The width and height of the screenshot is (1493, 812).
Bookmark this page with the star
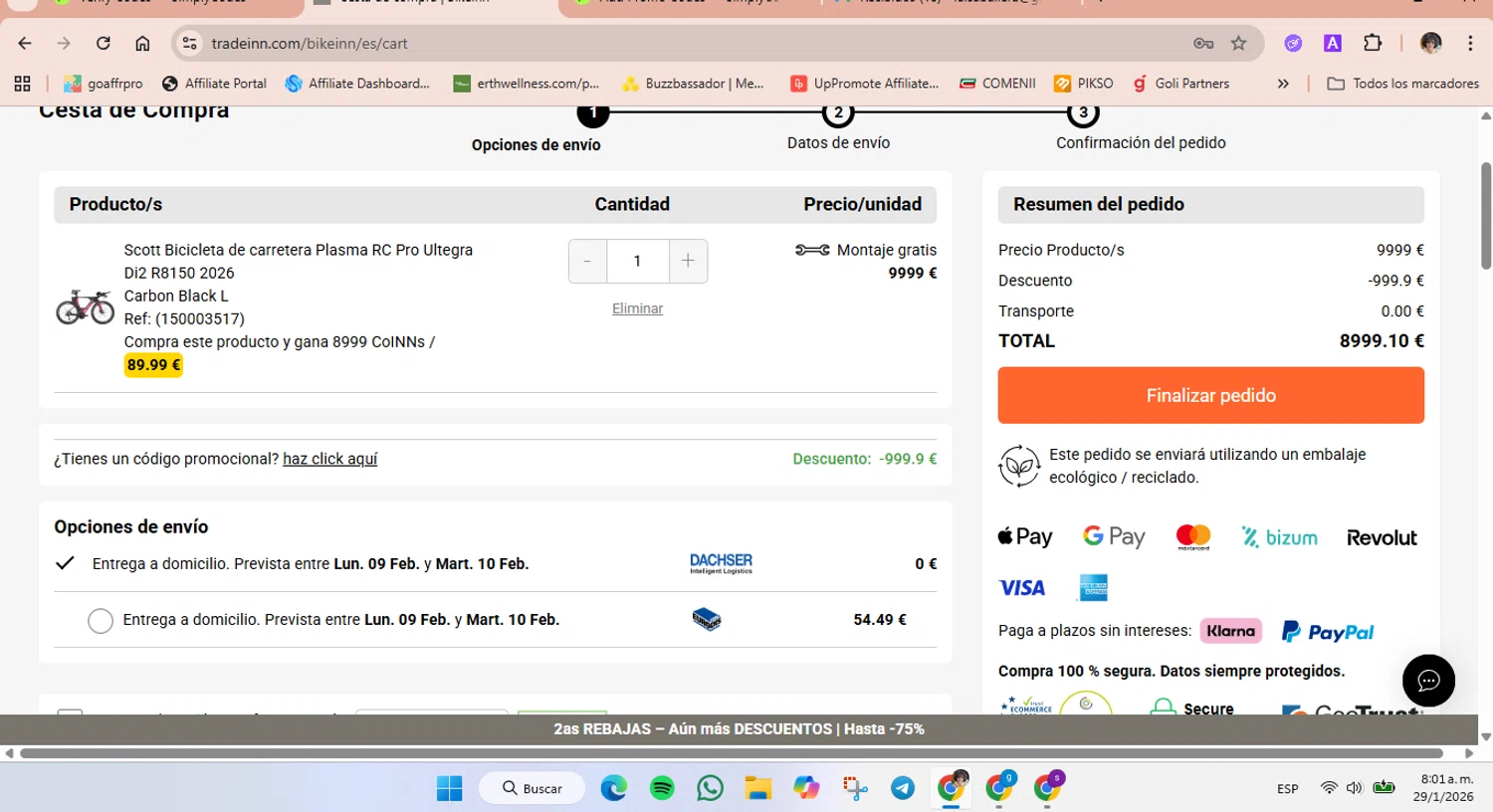[x=1238, y=43]
